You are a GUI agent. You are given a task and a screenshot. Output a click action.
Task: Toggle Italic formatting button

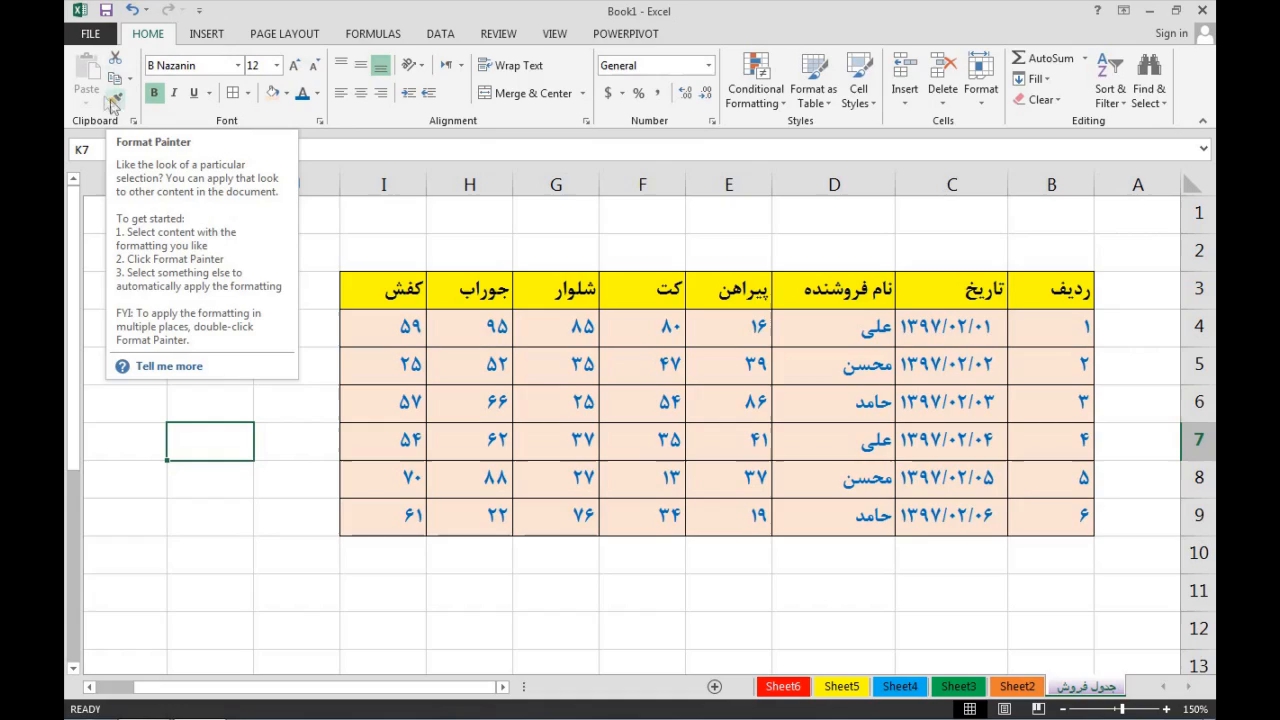pyautogui.click(x=174, y=93)
